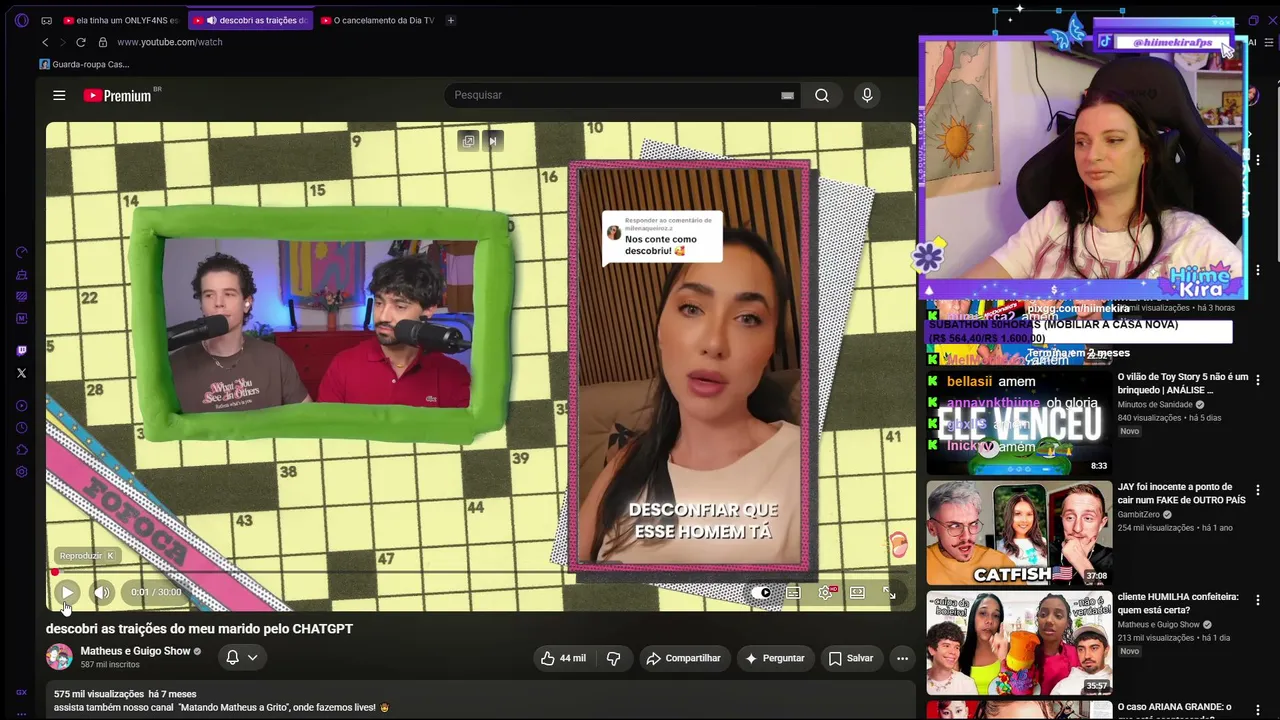Open options menu for 'JAY foi inocente' video
The image size is (1280, 720).
point(1258,490)
